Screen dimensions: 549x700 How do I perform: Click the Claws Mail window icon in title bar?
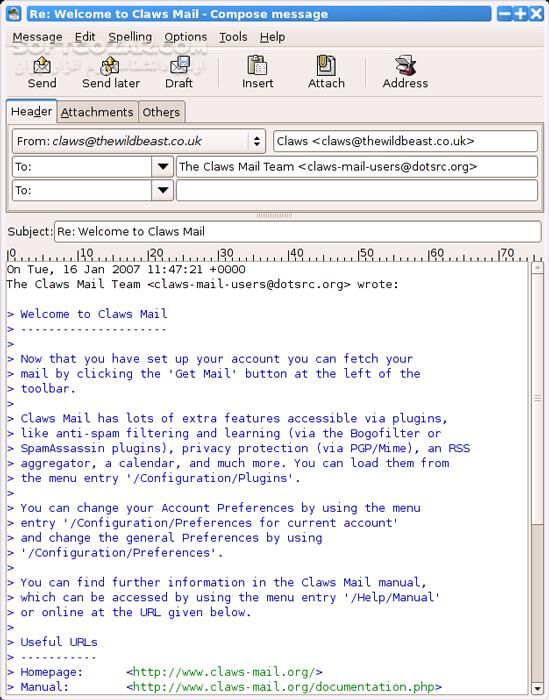point(13,13)
